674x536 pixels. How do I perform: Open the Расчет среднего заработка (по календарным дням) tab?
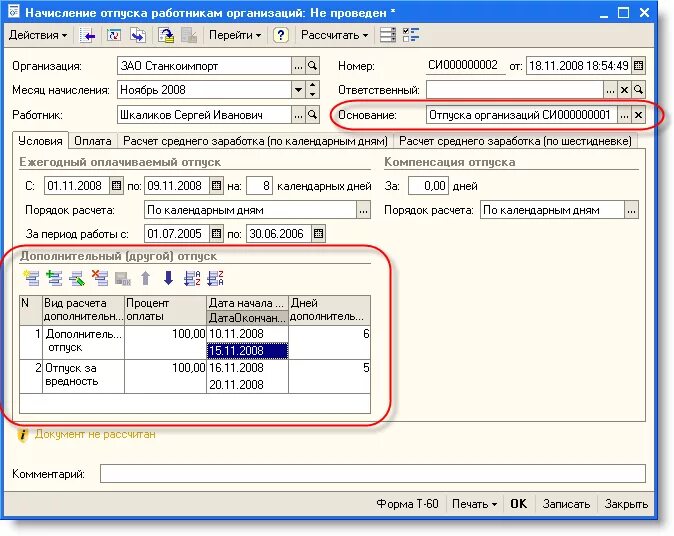tap(255, 141)
